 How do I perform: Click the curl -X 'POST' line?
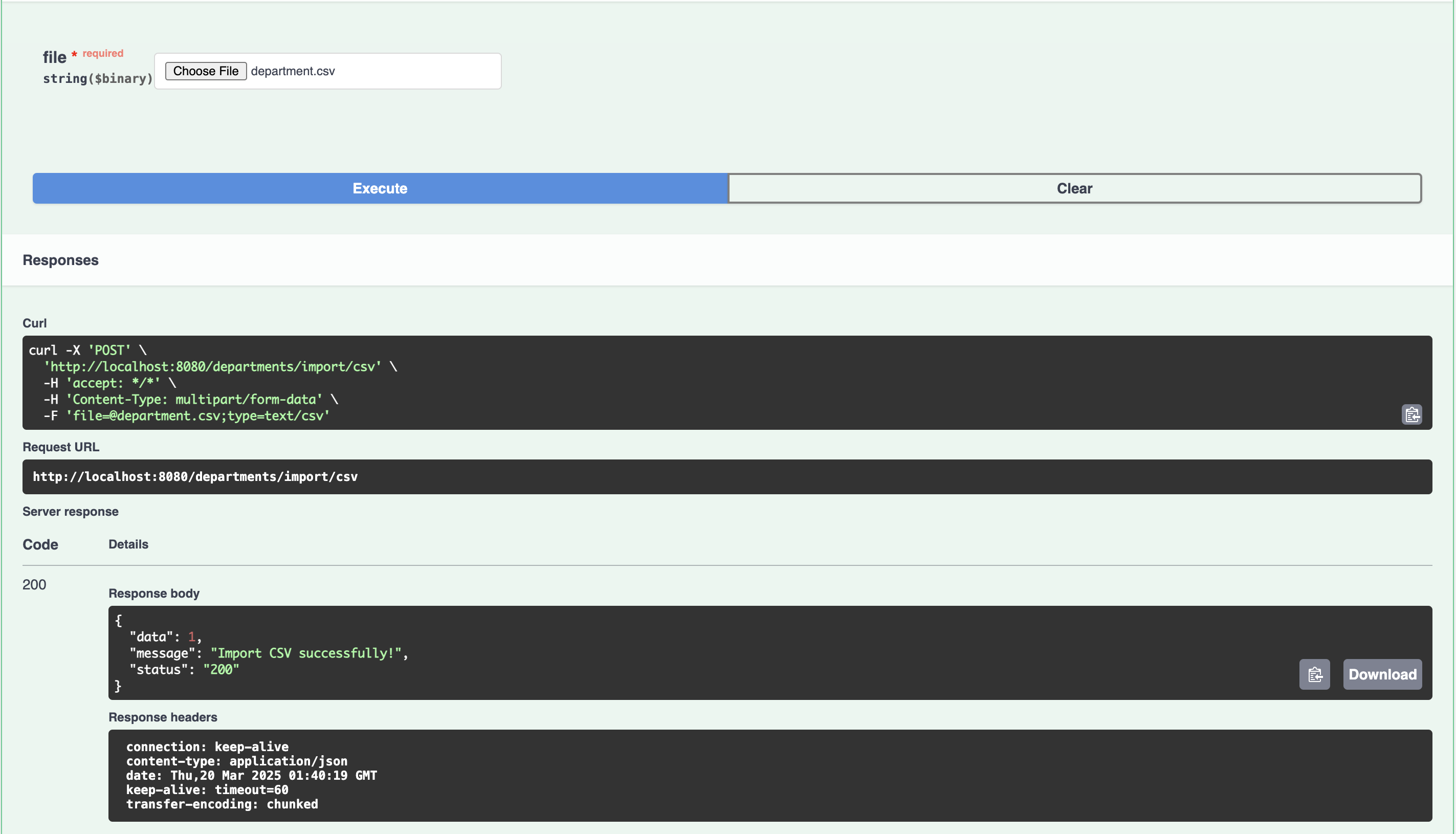(x=87, y=350)
